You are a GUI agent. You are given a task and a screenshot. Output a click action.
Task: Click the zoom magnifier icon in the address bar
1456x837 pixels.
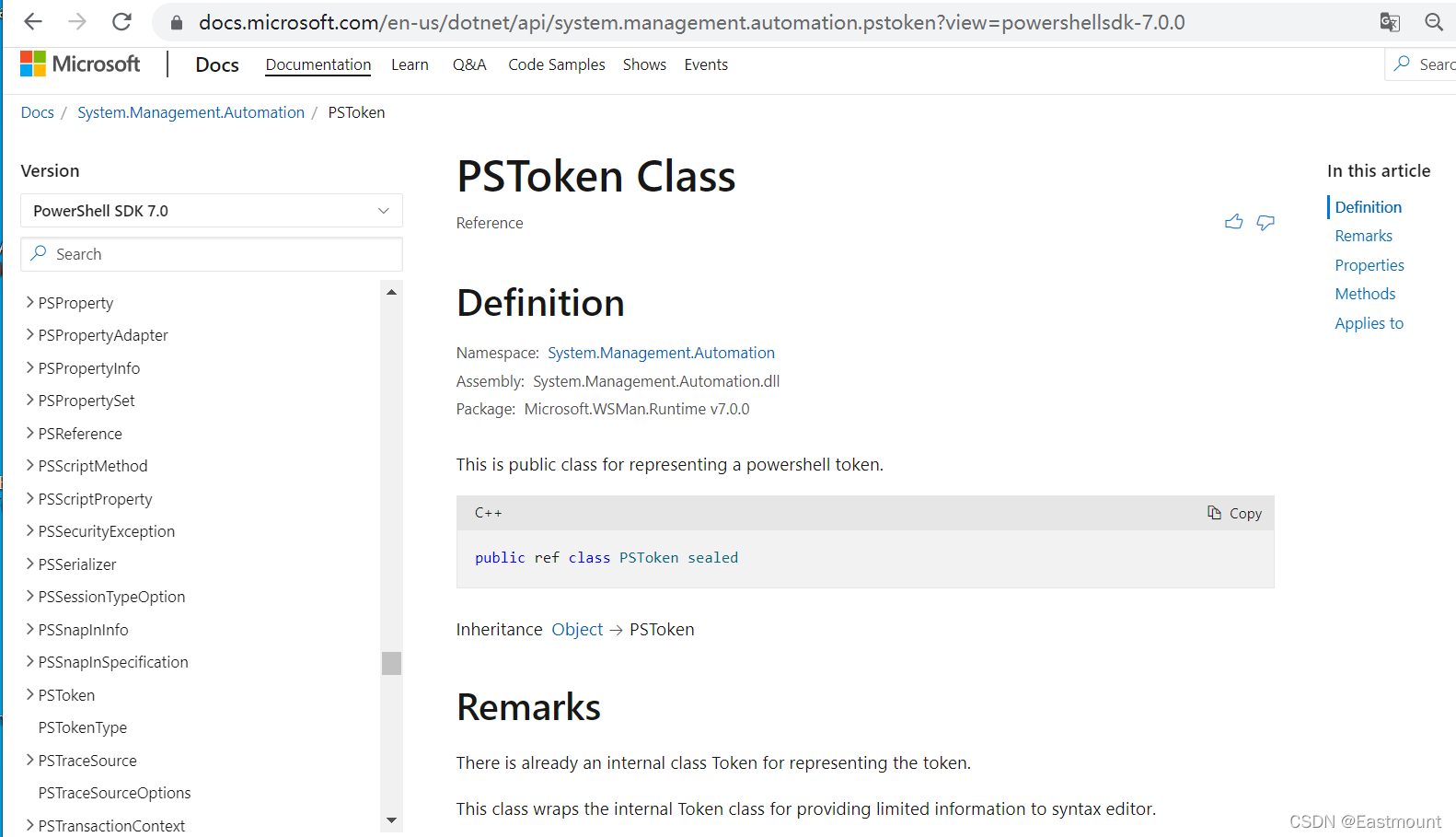click(1434, 22)
